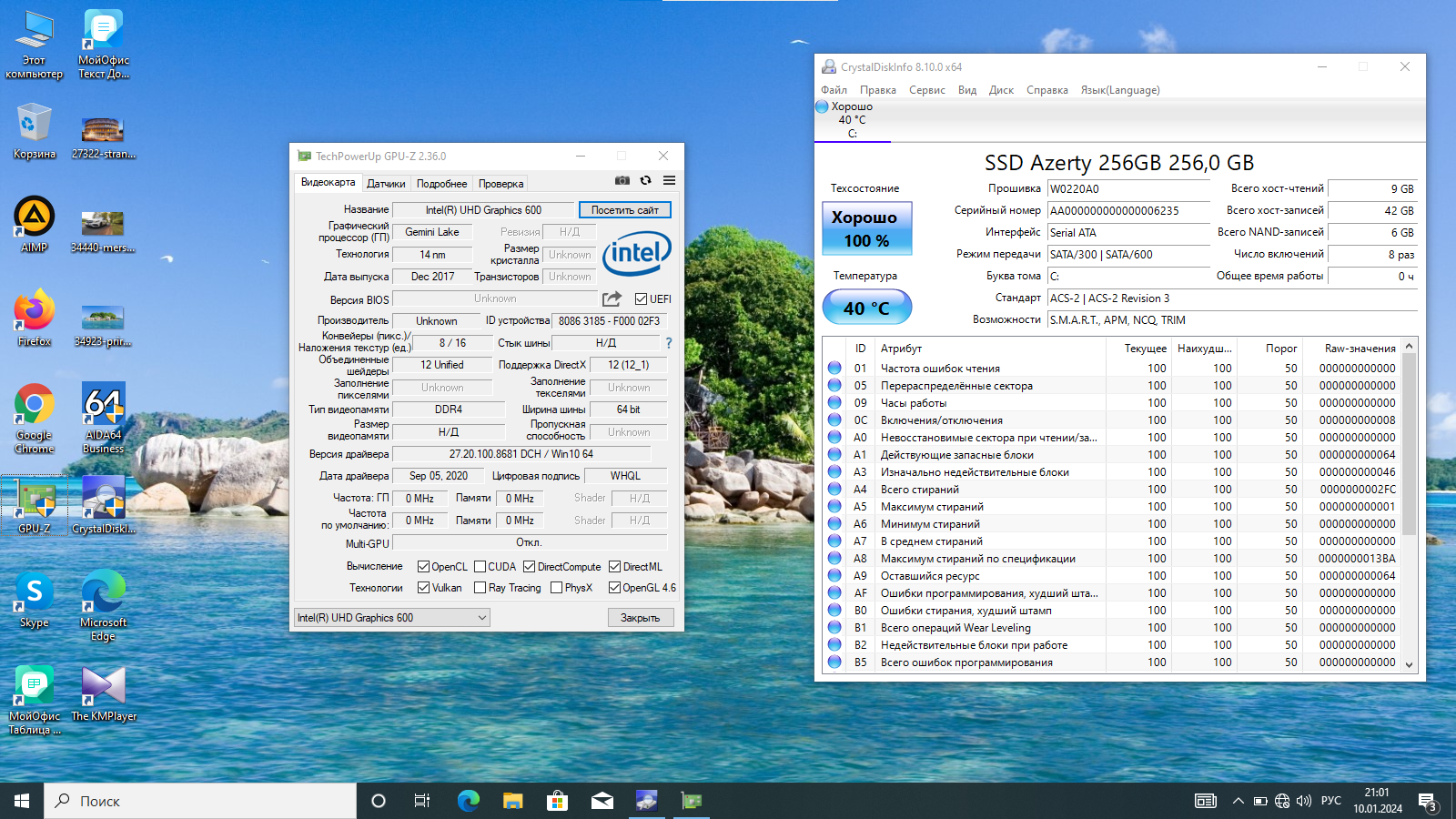Click the BIOS share/export icon in GPU-Z
Screen dimensions: 1456x819
coord(612,298)
